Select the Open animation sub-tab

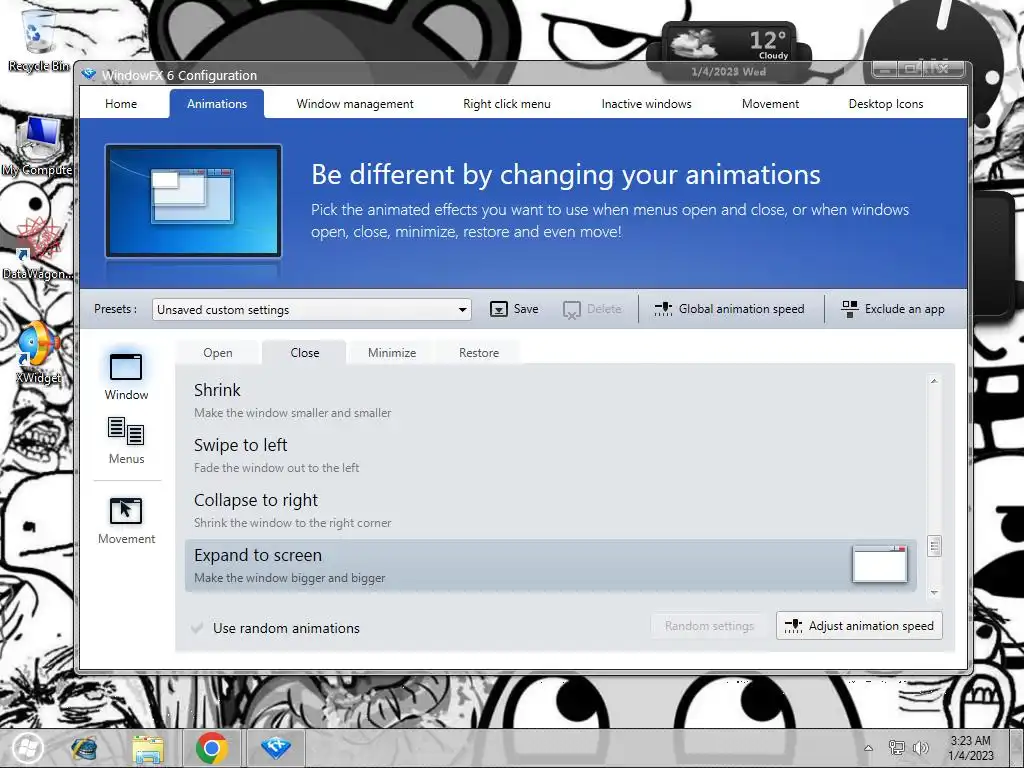[217, 353]
